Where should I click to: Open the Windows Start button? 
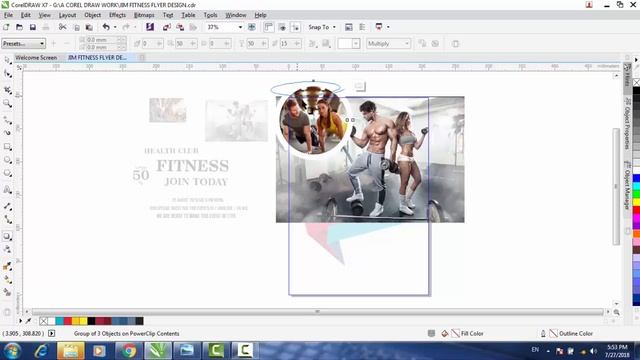tap(12, 351)
